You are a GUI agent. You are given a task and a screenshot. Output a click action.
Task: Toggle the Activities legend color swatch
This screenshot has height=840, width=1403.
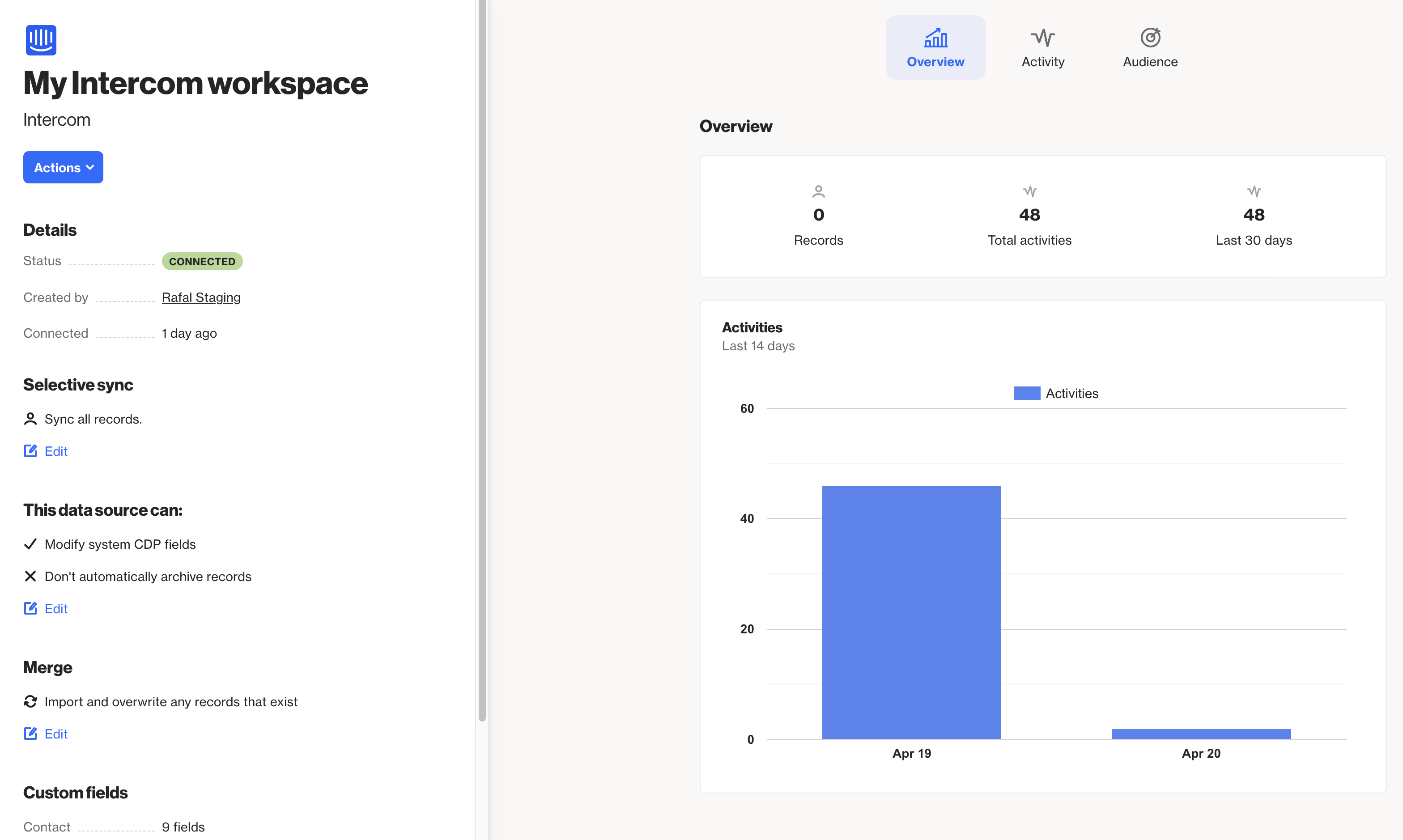coord(1026,393)
